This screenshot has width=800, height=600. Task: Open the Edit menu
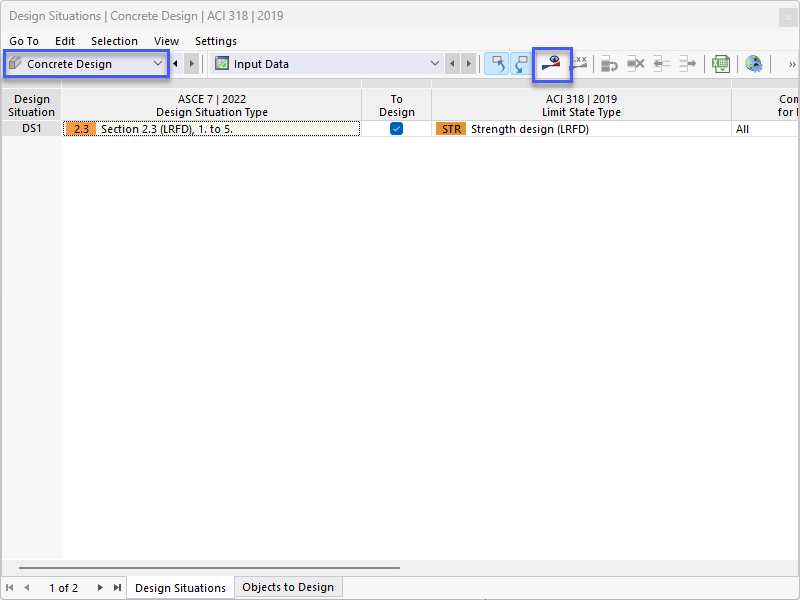[65, 41]
